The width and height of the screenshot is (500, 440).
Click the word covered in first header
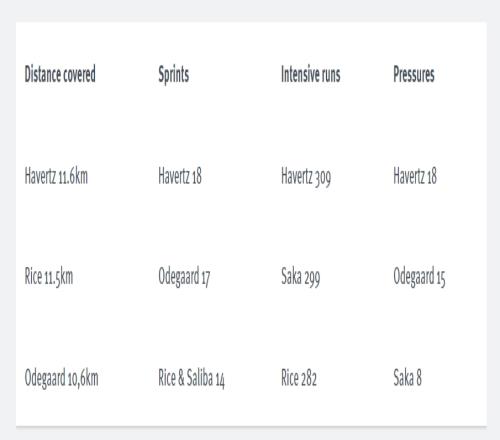click(x=79, y=74)
